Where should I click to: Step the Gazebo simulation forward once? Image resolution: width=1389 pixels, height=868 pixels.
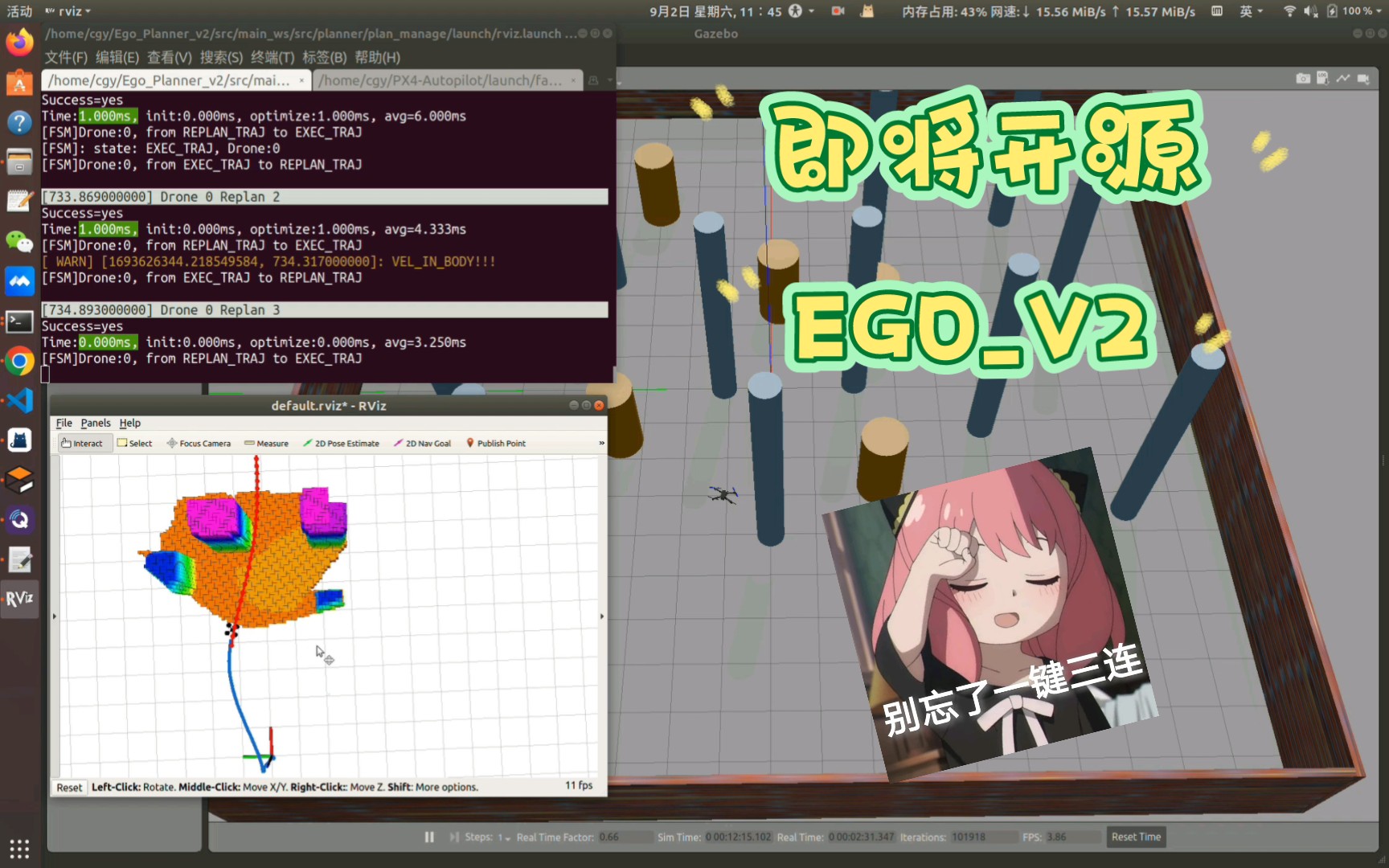454,837
